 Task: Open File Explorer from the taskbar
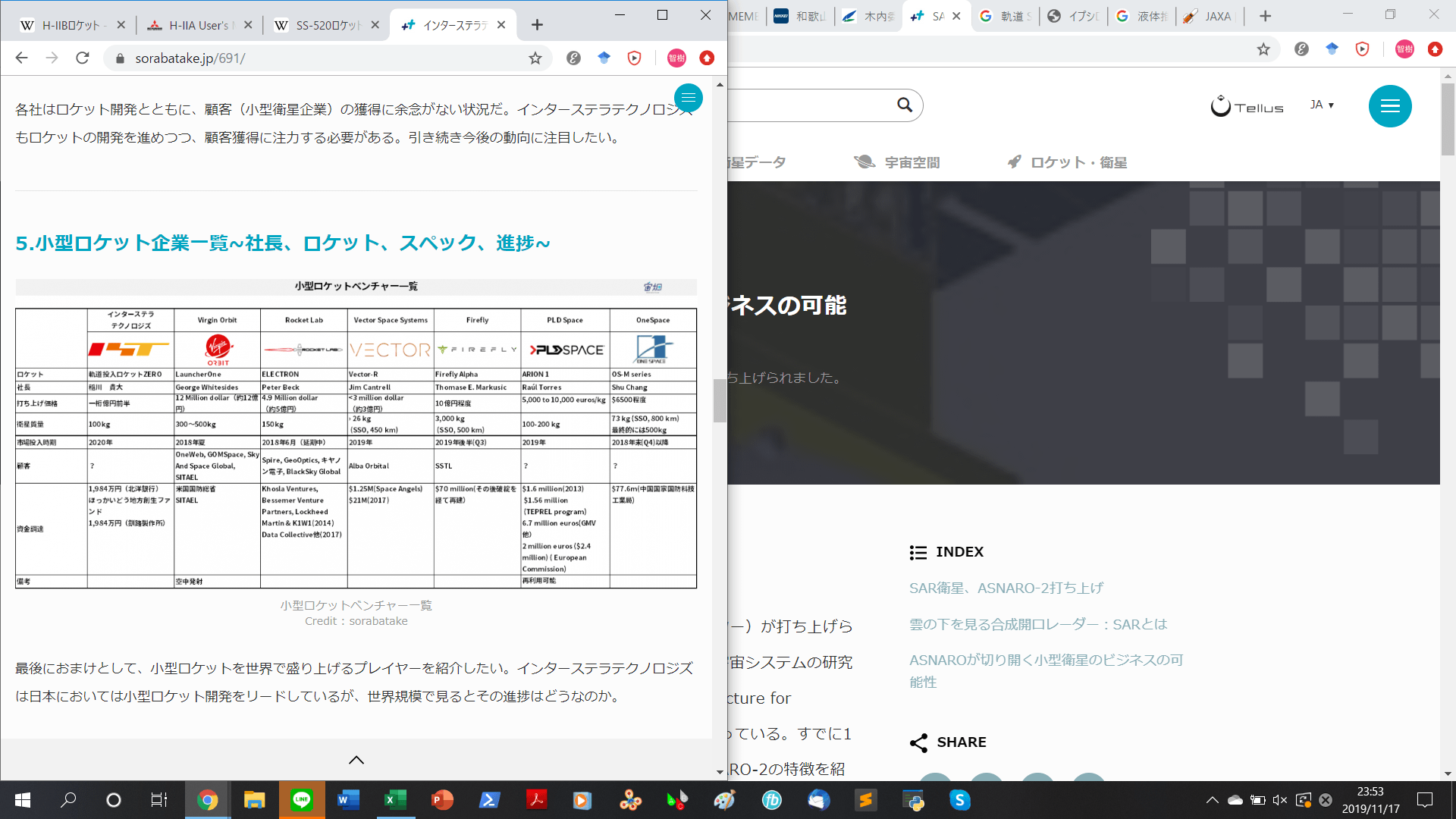[x=254, y=800]
